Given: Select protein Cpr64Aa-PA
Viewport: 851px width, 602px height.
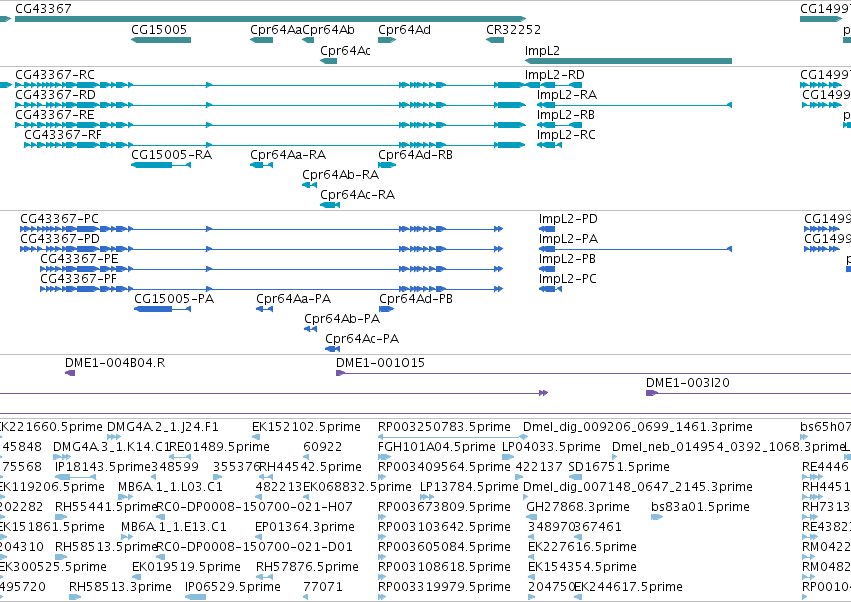Looking at the screenshot, I should click(x=294, y=299).
